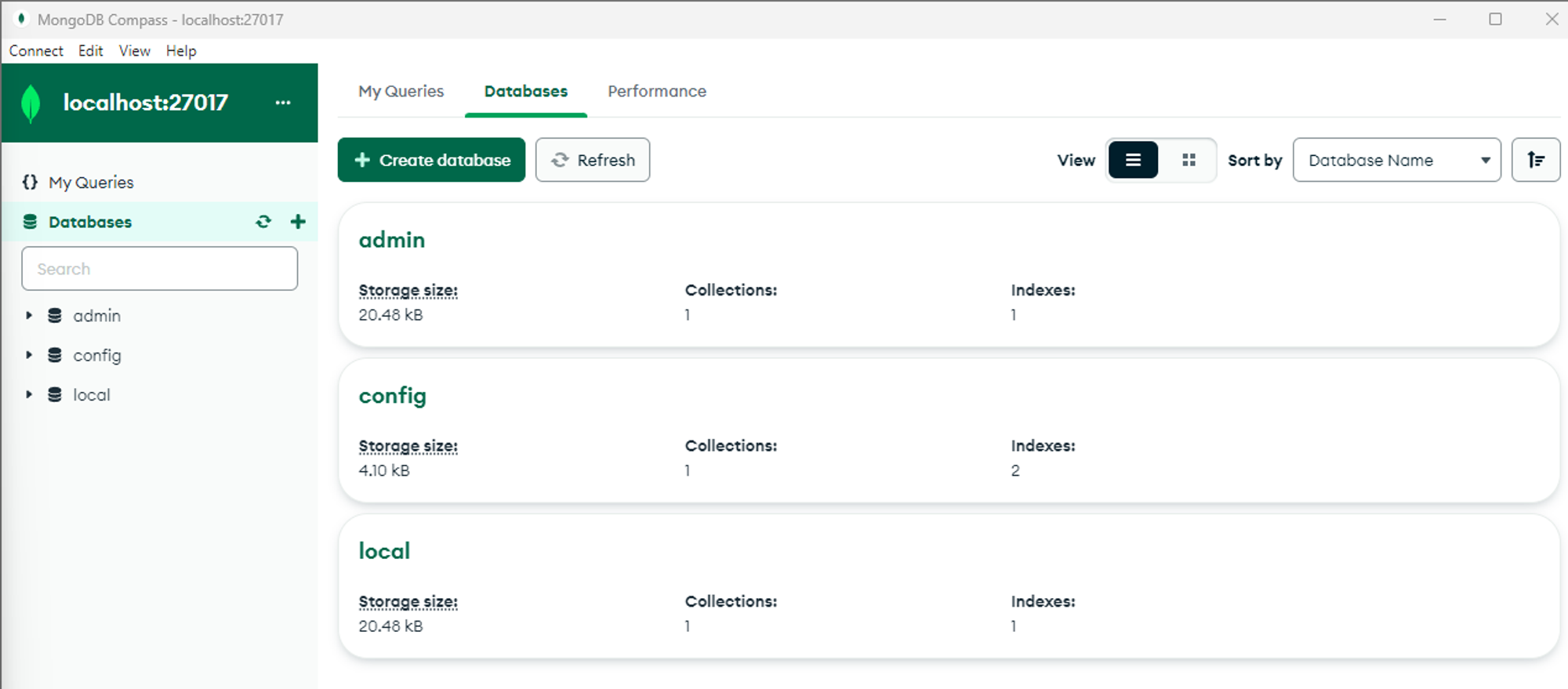Click the Refresh button
Viewport: 1568px width, 689px height.
click(x=593, y=160)
